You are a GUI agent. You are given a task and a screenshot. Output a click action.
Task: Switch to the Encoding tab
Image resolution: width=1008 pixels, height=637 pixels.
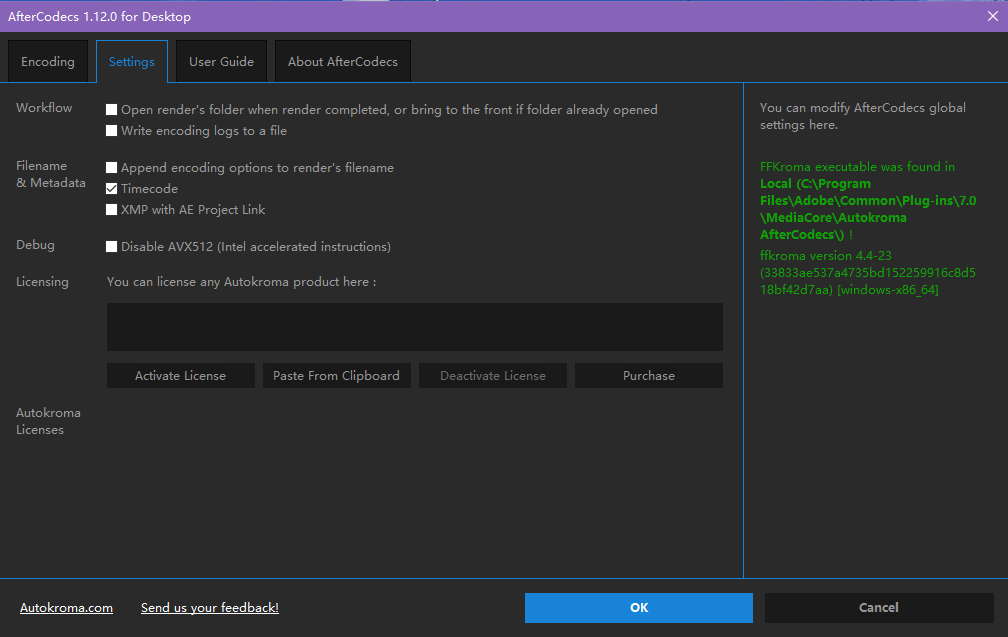(x=48, y=60)
